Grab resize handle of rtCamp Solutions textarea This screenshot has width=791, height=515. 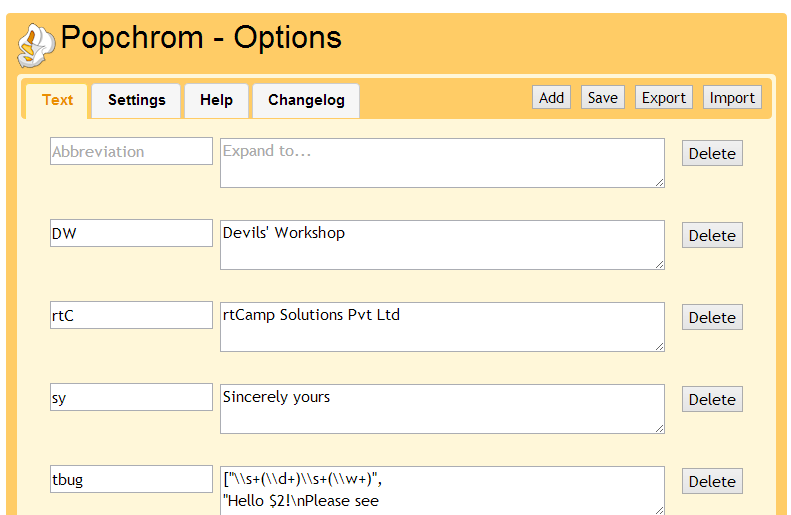(659, 347)
